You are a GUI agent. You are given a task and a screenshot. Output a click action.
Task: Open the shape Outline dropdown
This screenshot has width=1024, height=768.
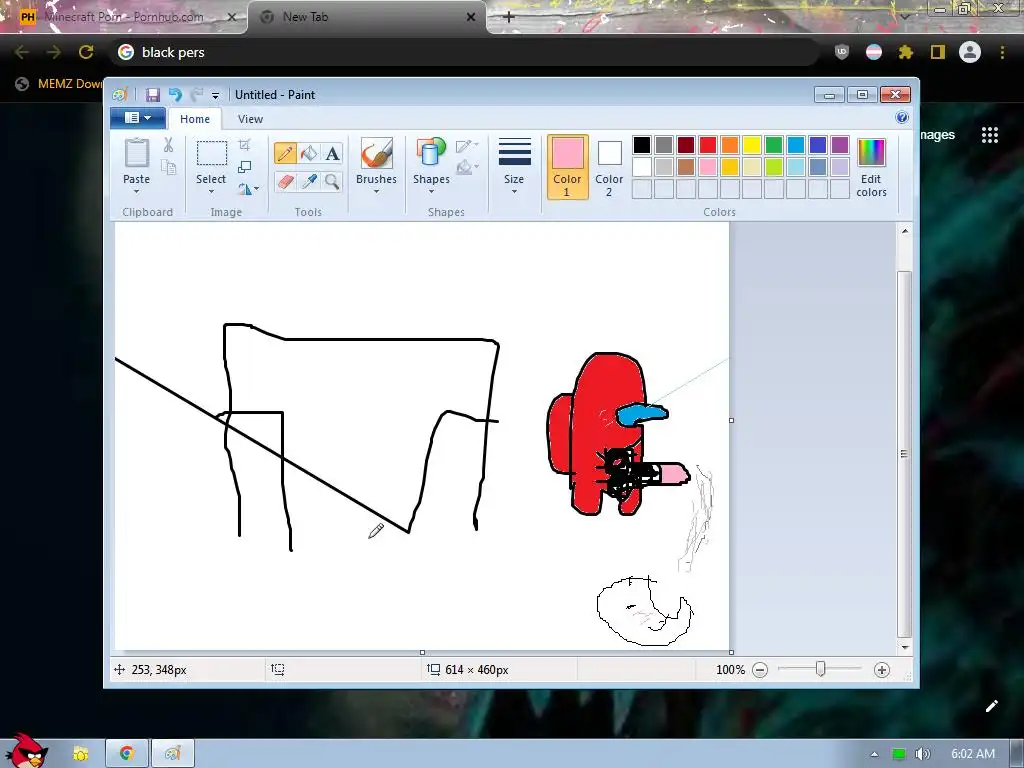(468, 146)
